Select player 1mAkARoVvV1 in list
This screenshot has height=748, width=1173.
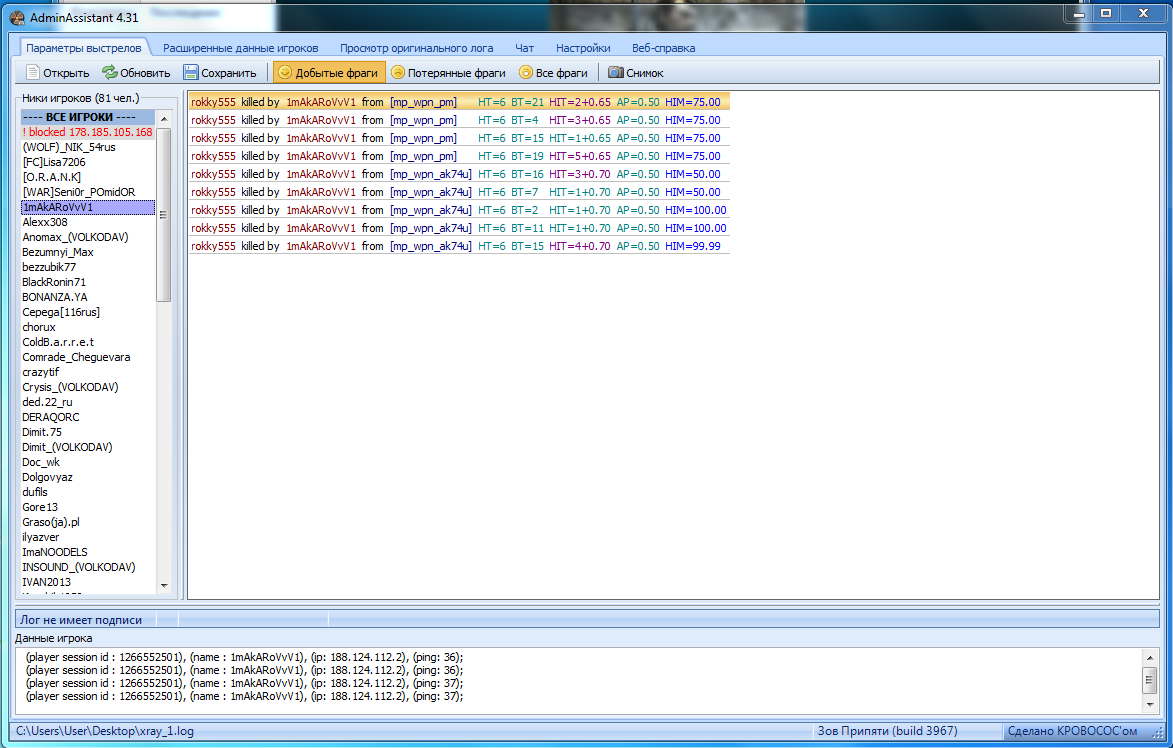(x=88, y=207)
